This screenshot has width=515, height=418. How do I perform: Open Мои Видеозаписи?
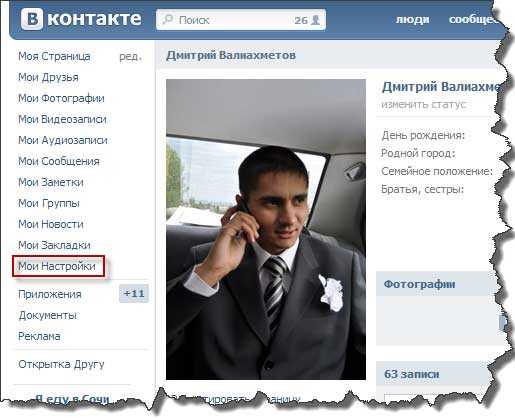coord(62,119)
